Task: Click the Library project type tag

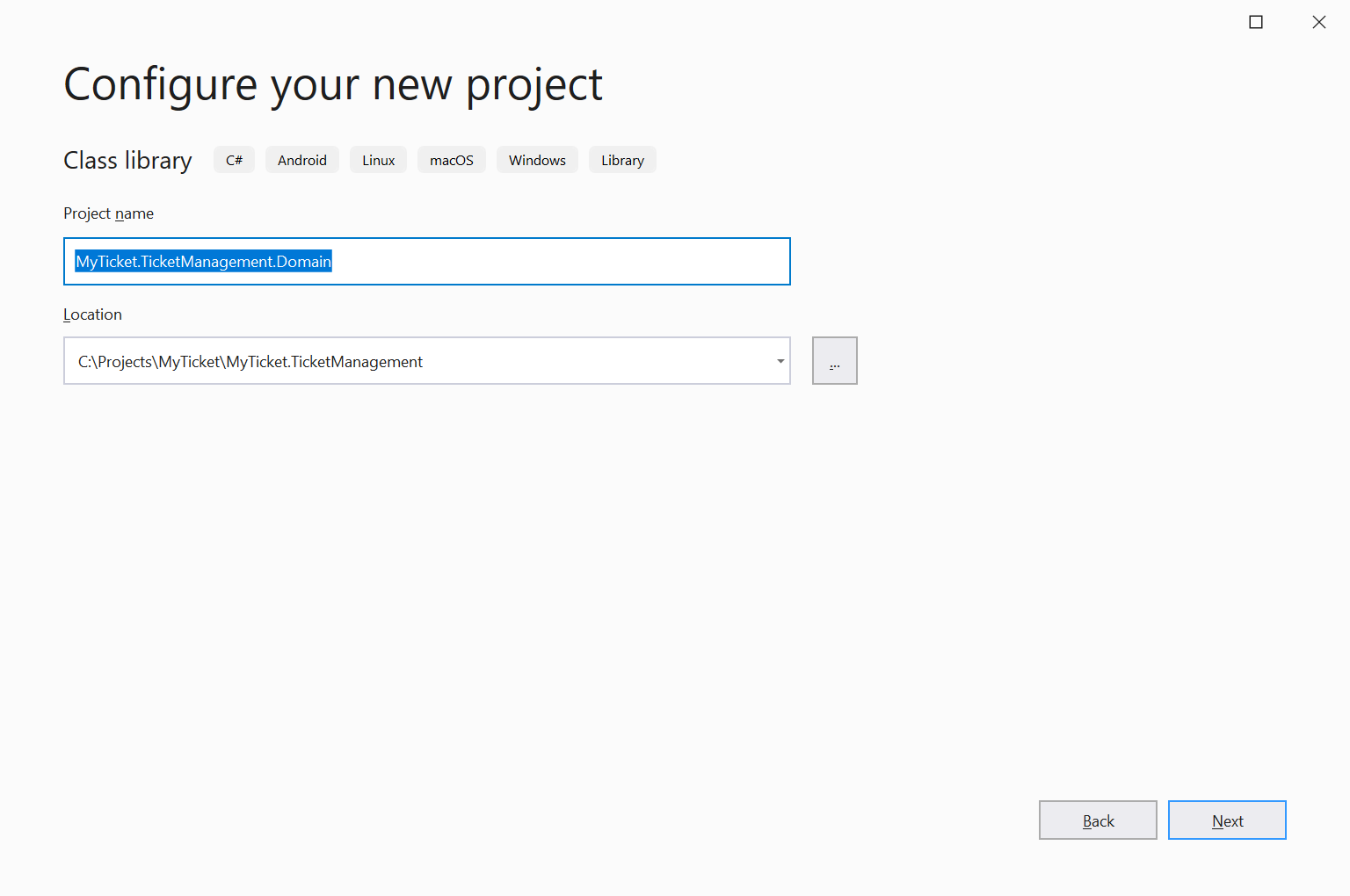Action: point(622,160)
